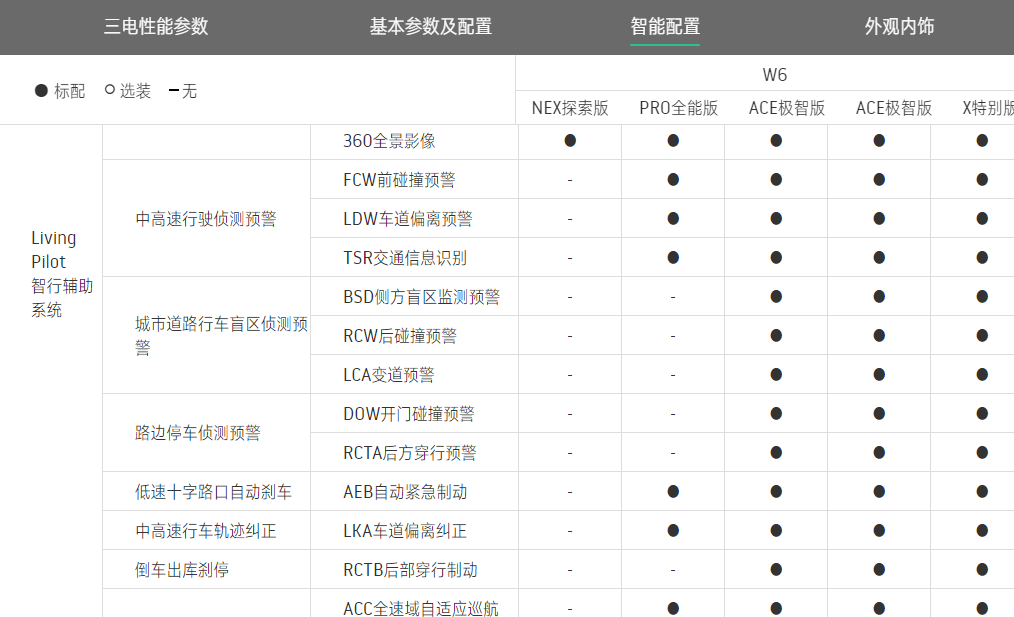
Task: Click the DOW dot under X特别版
Action: pos(982,413)
